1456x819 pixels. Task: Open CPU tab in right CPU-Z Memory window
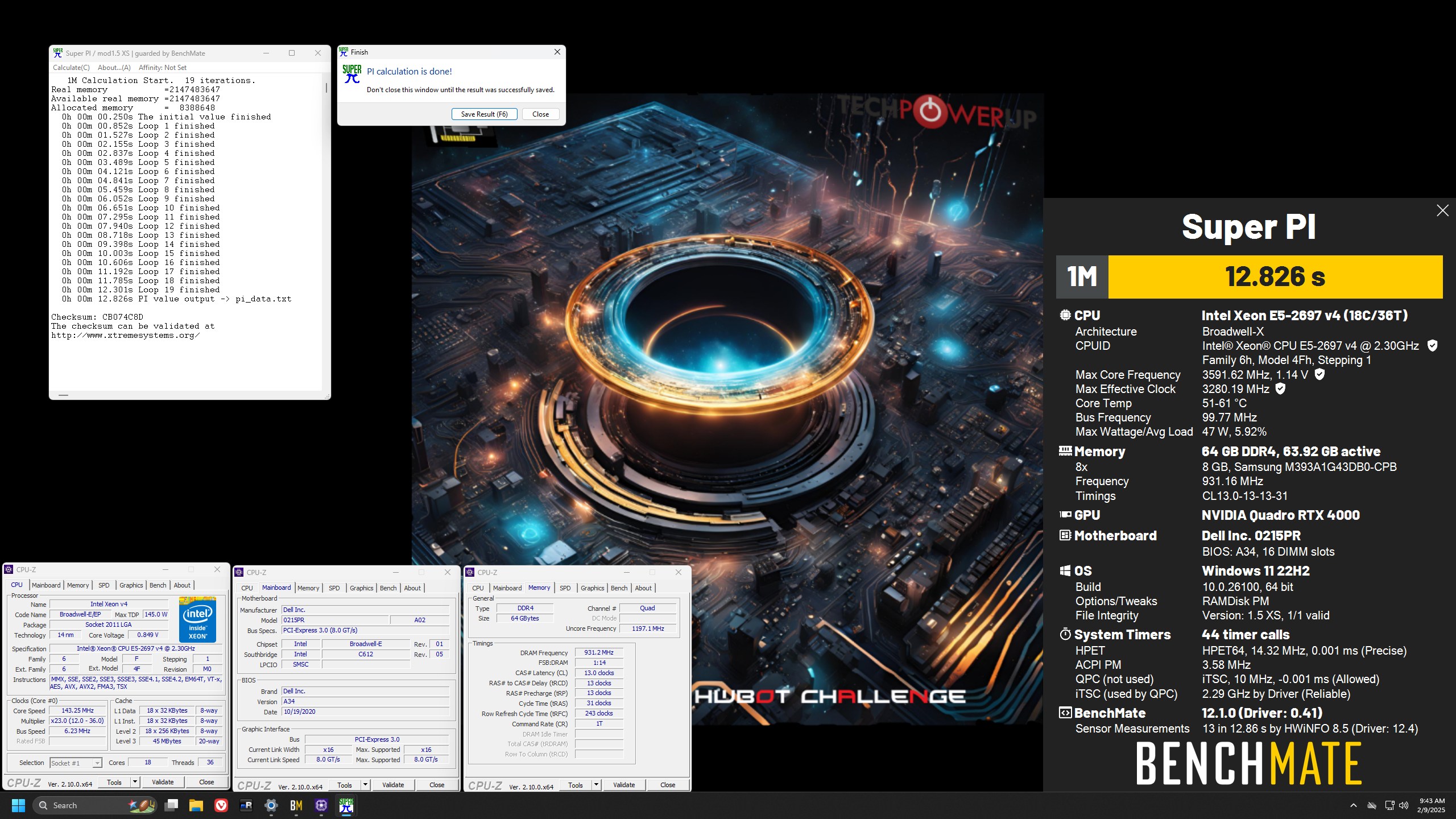(x=478, y=588)
